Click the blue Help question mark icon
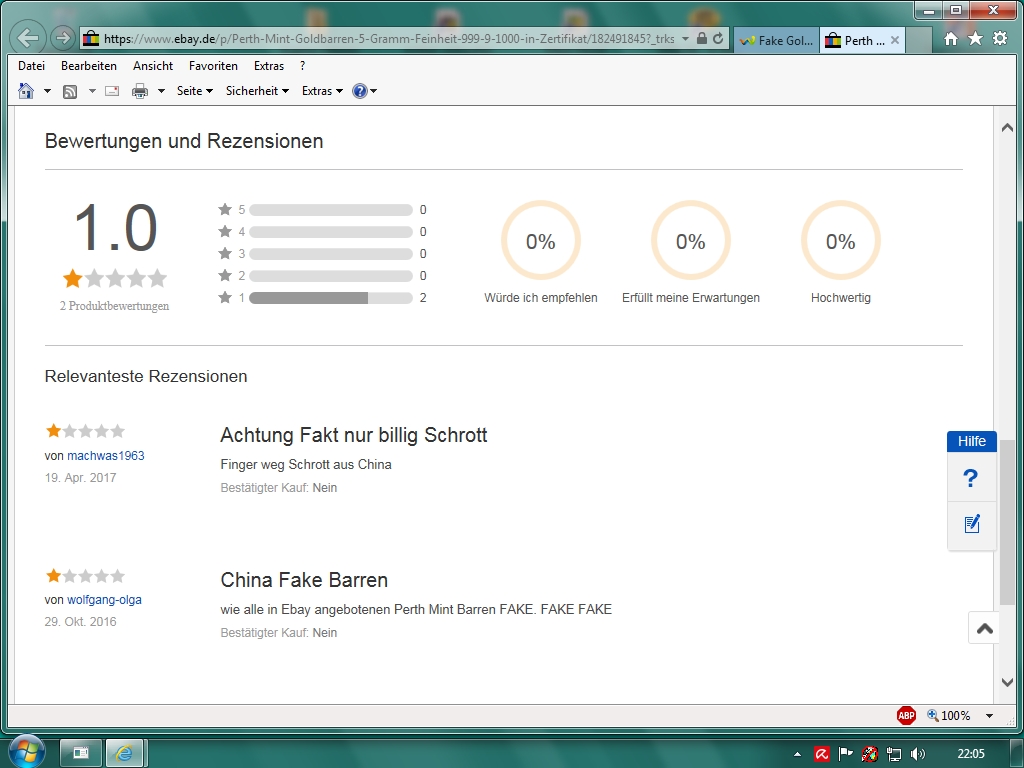This screenshot has width=1024, height=768. click(x=360, y=91)
